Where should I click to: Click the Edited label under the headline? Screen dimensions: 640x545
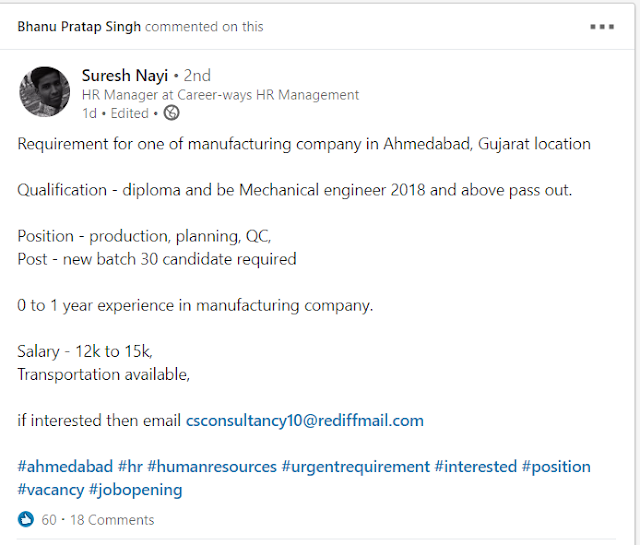tap(130, 113)
